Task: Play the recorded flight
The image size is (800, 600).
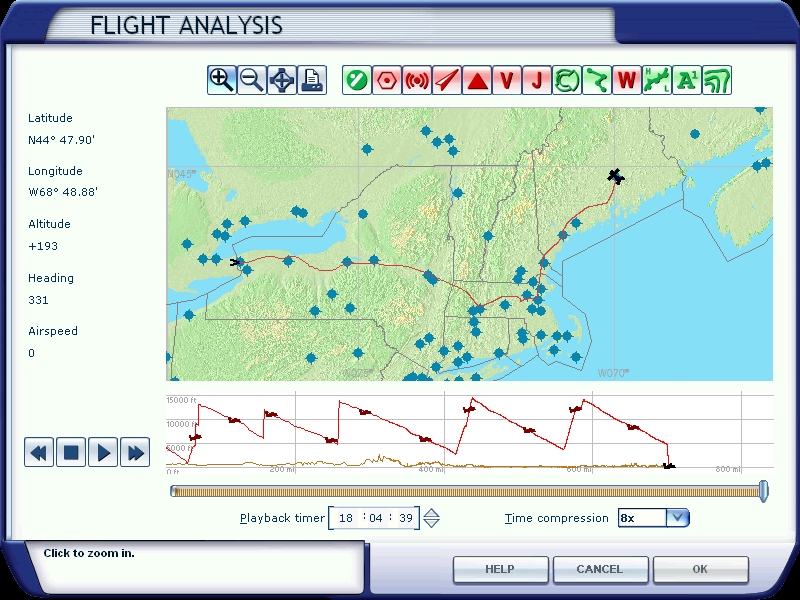Action: (x=103, y=452)
